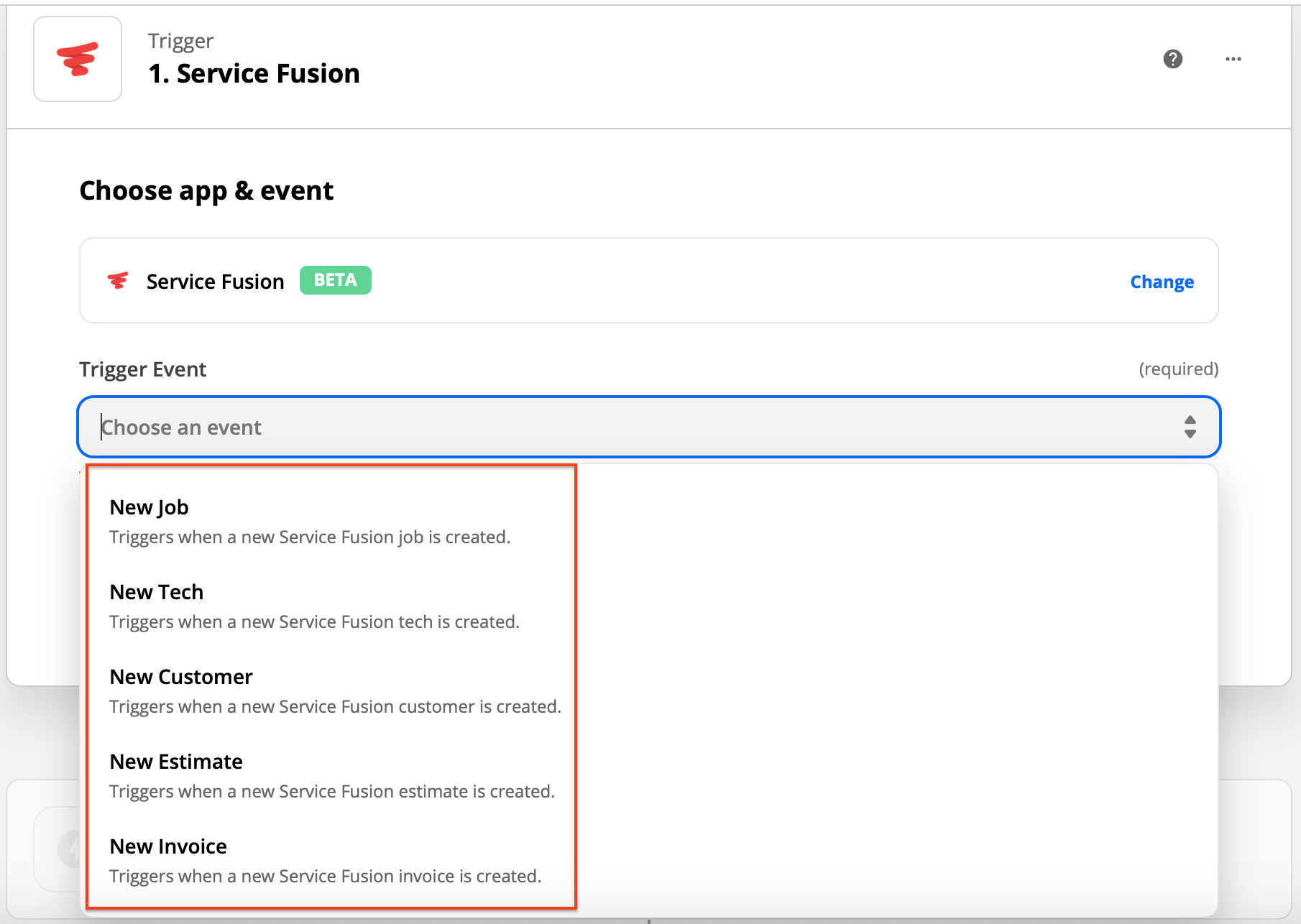Click the 1. Service Fusion step title

click(254, 73)
